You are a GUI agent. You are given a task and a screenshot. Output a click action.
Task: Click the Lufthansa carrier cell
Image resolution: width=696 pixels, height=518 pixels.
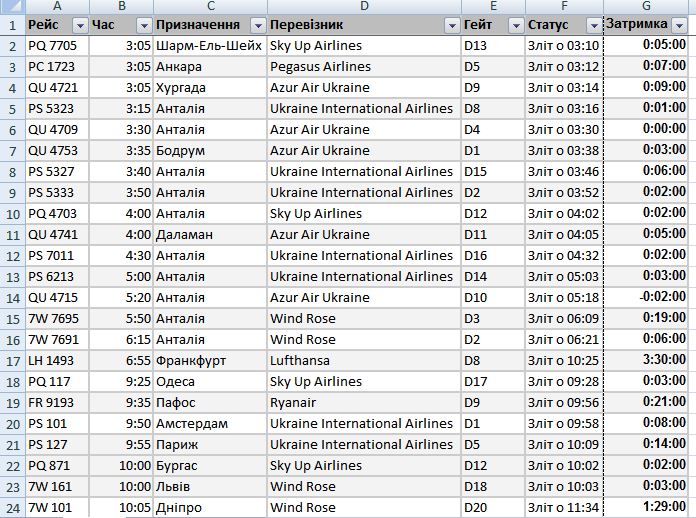(x=364, y=361)
